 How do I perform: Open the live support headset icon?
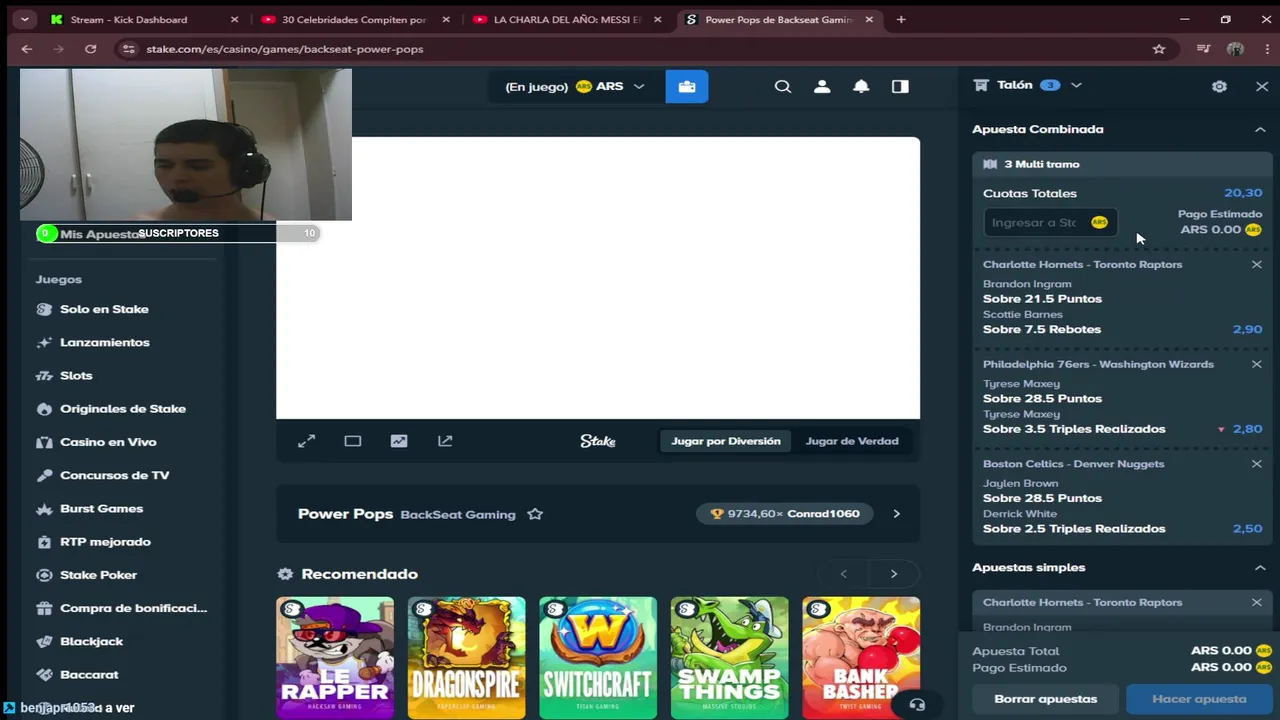[x=917, y=705]
